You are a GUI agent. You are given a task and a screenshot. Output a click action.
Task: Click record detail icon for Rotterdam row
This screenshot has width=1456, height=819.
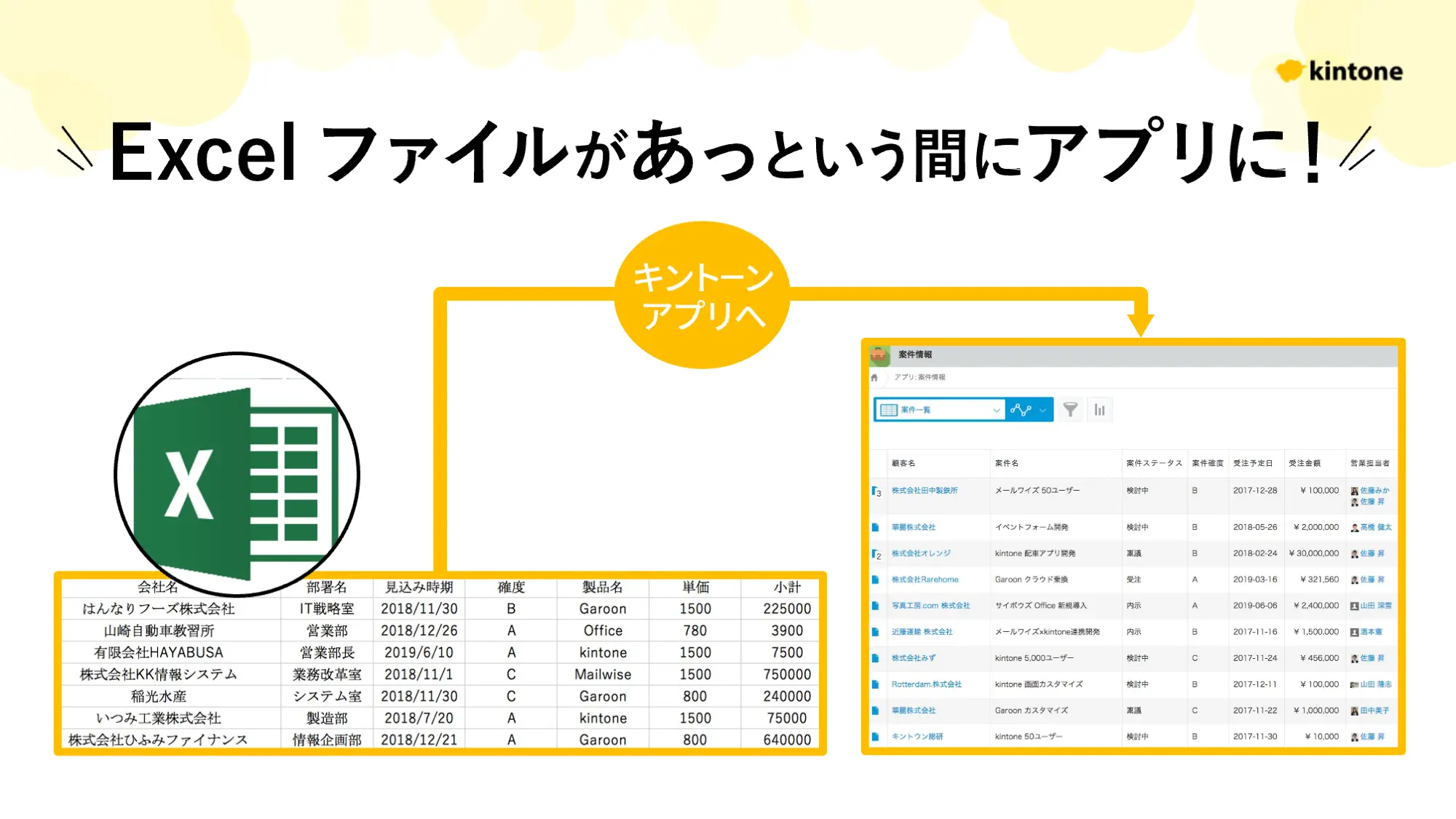point(875,684)
